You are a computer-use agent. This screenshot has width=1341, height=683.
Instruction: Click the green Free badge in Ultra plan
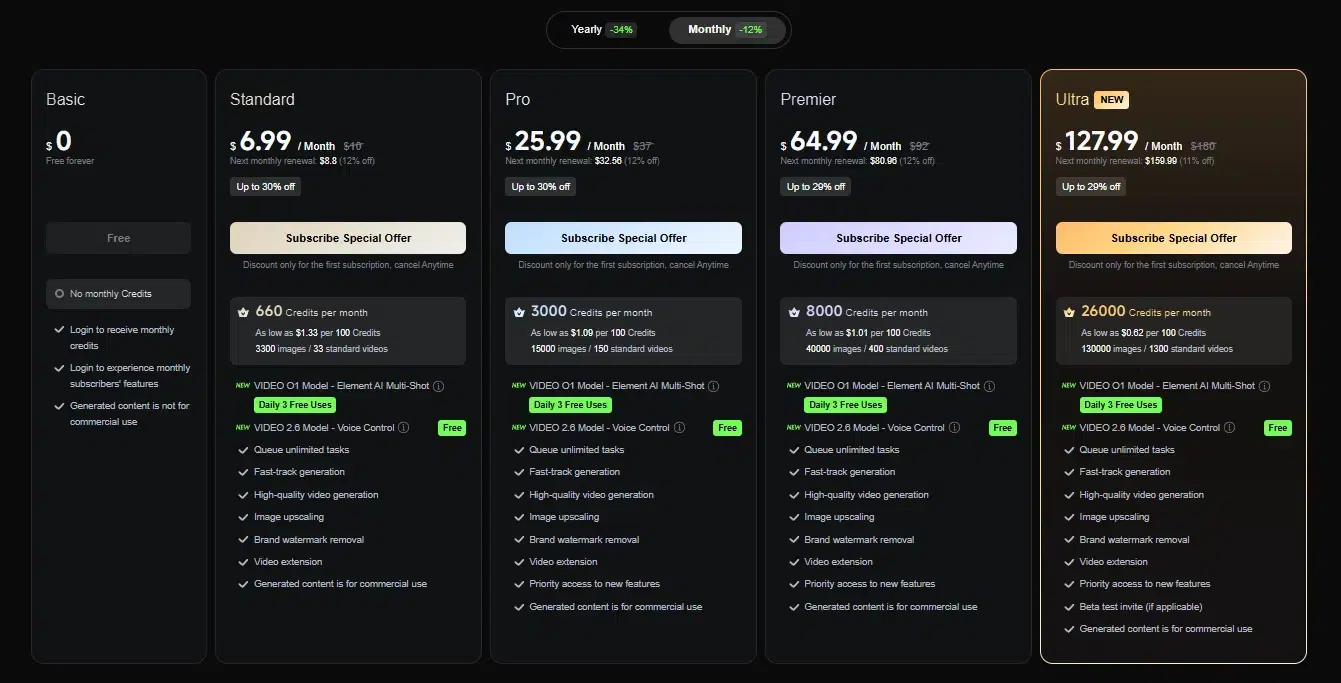pos(1277,428)
